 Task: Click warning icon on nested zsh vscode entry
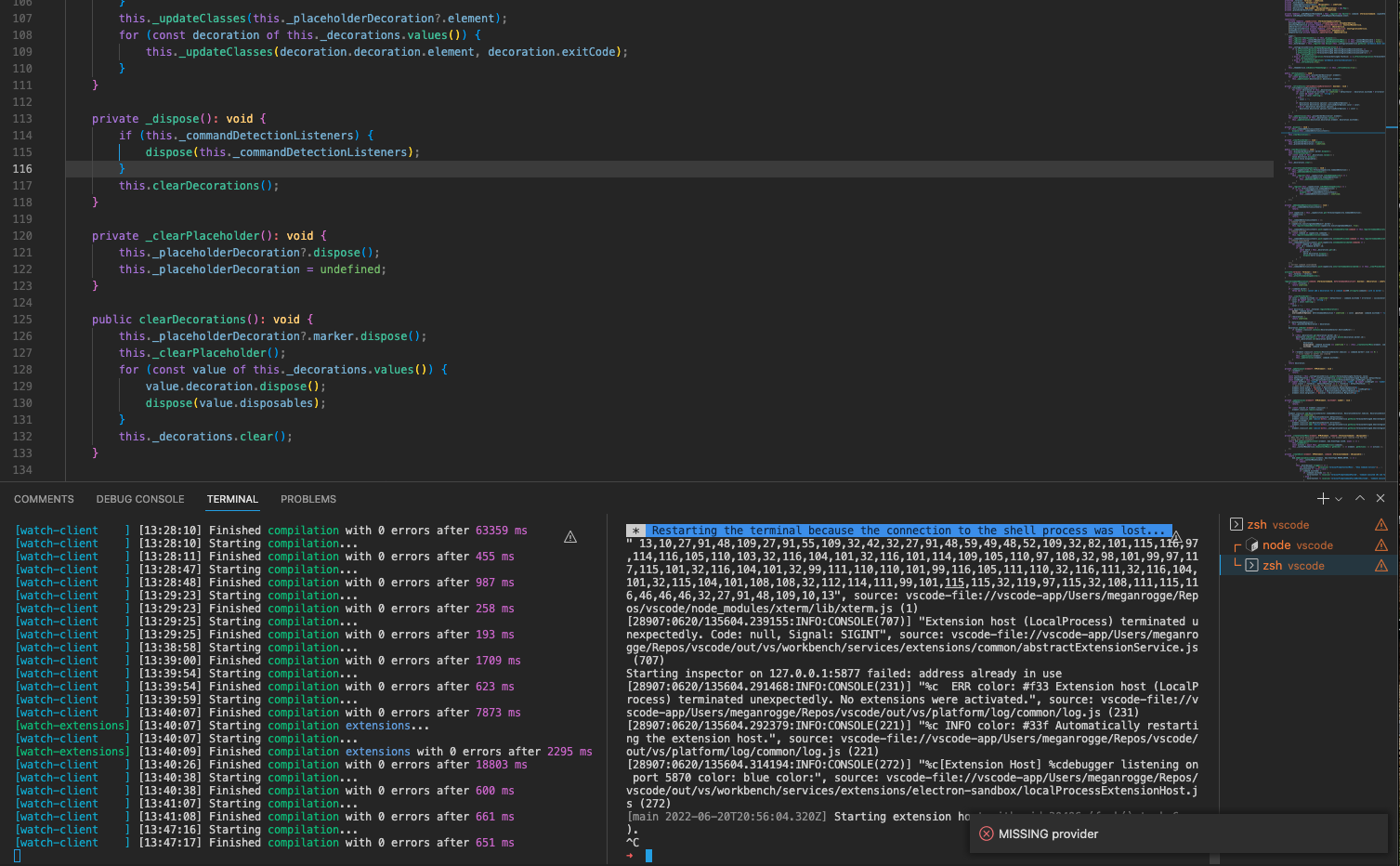point(1381,566)
